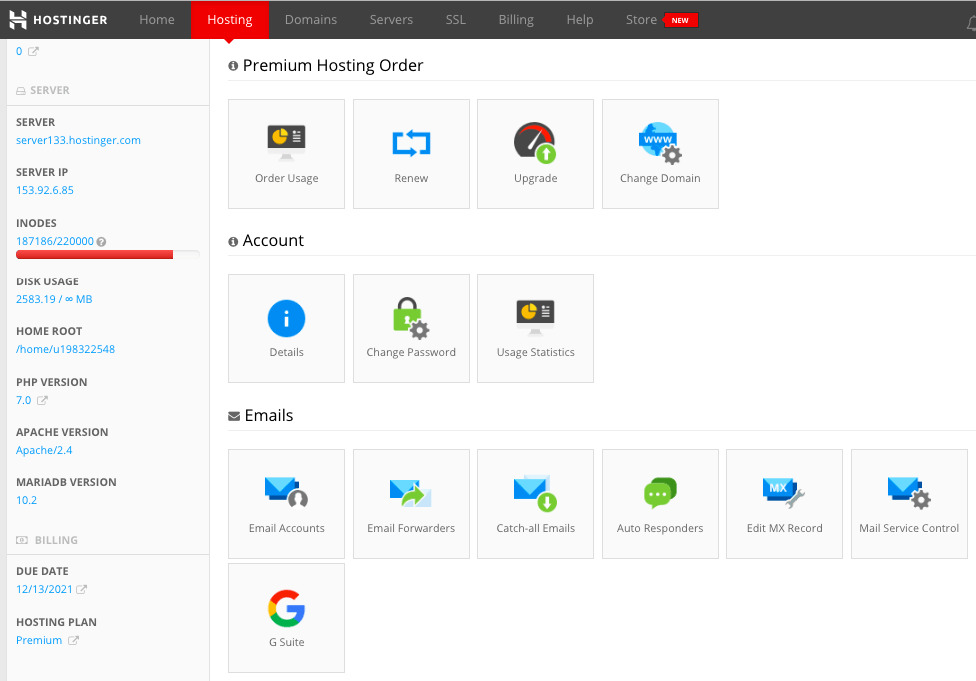The height and width of the screenshot is (681, 976).
Task: Click the Renew icon
Action: pyautogui.click(x=411, y=154)
